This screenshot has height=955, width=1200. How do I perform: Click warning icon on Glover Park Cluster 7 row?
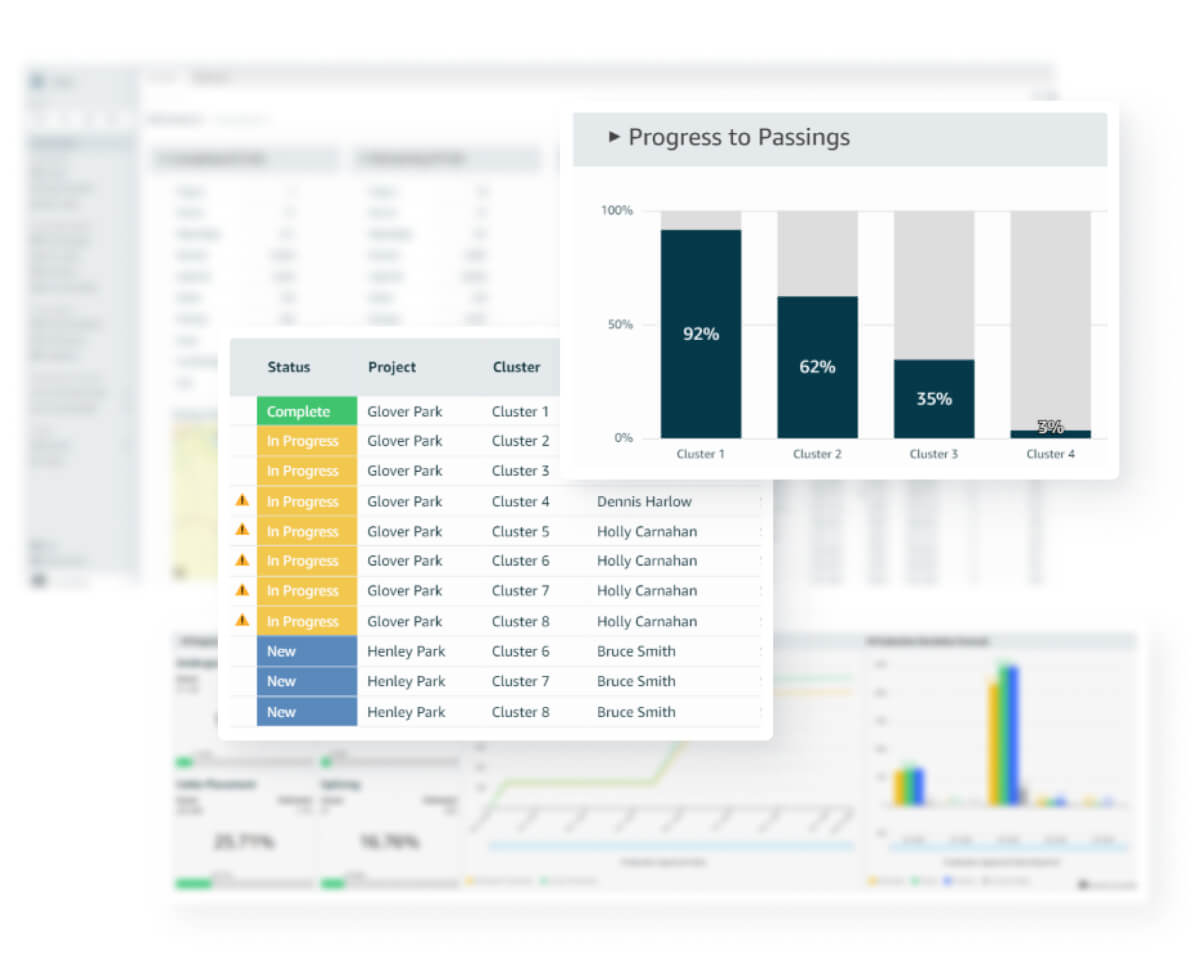tap(241, 591)
